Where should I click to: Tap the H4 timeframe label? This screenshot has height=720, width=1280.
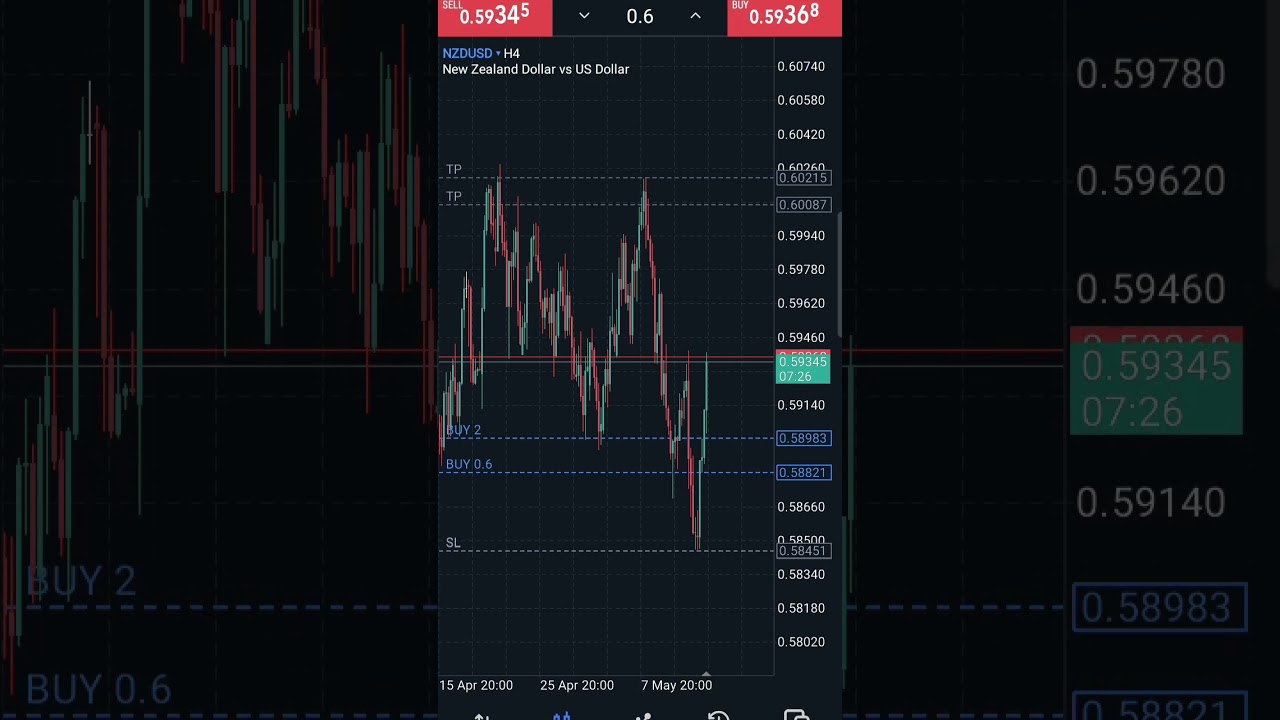point(512,53)
